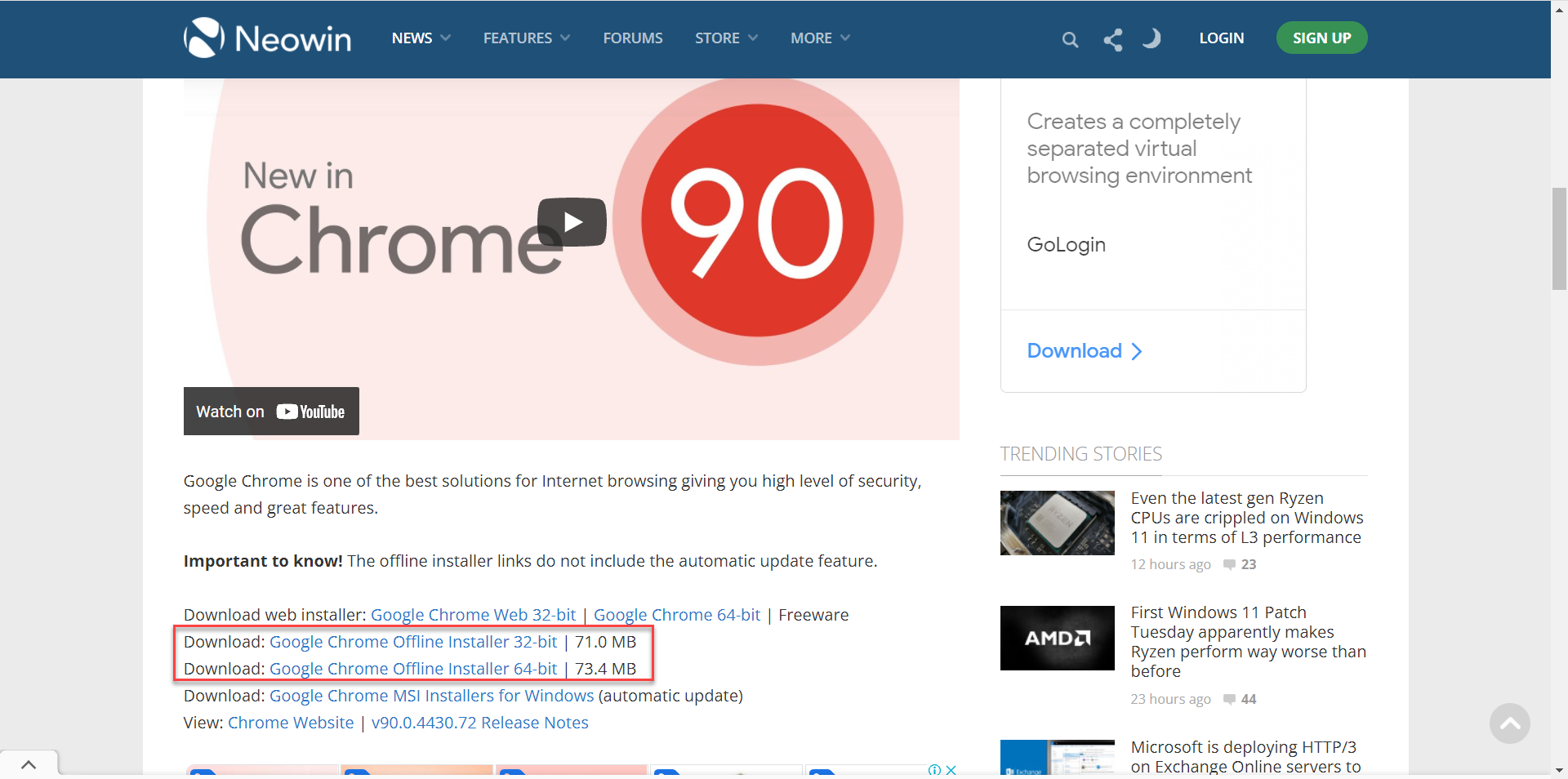This screenshot has height=779, width=1568.
Task: Open the MORE dropdown menu
Action: [x=820, y=38]
